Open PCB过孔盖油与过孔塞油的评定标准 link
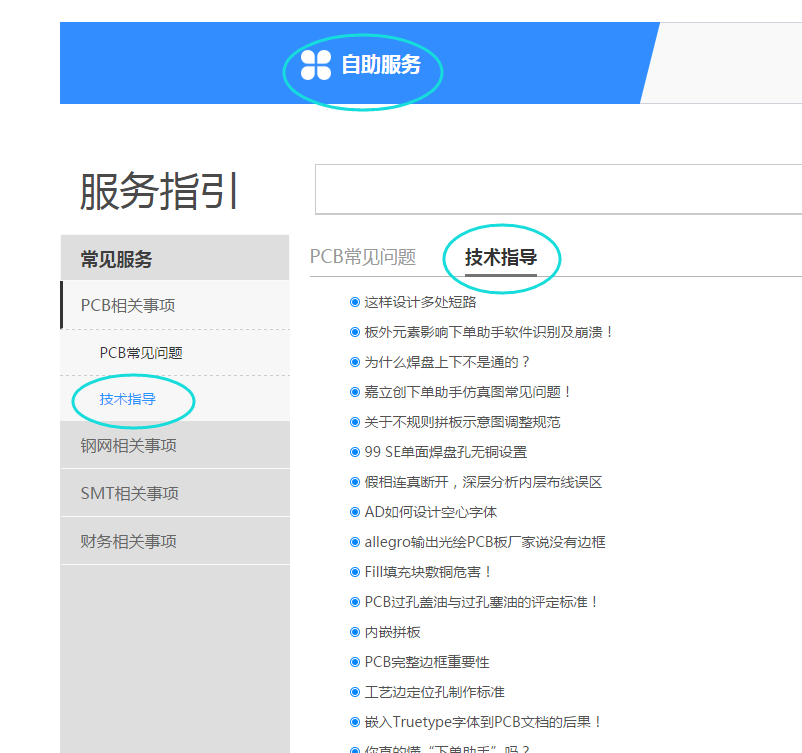Screen dimensions: 802x753 [x=480, y=602]
